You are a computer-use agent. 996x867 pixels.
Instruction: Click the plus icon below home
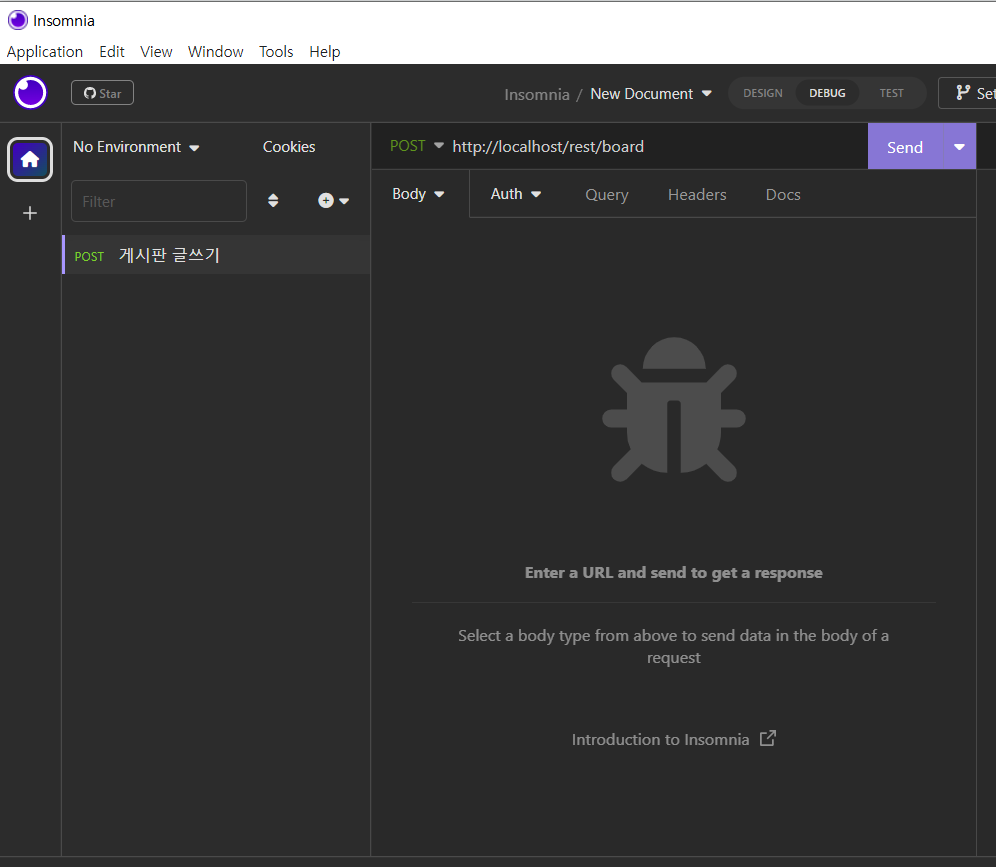pos(30,213)
